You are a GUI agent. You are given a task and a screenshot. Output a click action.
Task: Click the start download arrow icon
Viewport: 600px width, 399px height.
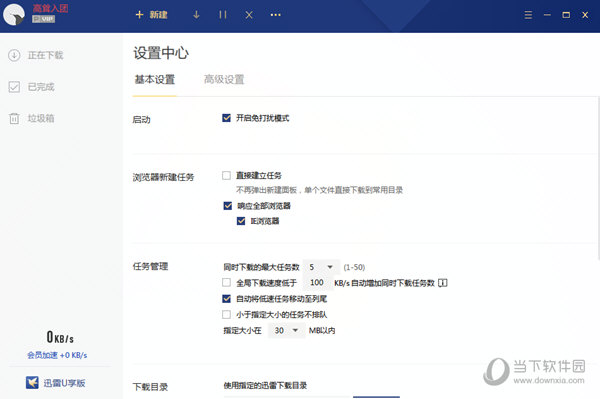tap(196, 15)
